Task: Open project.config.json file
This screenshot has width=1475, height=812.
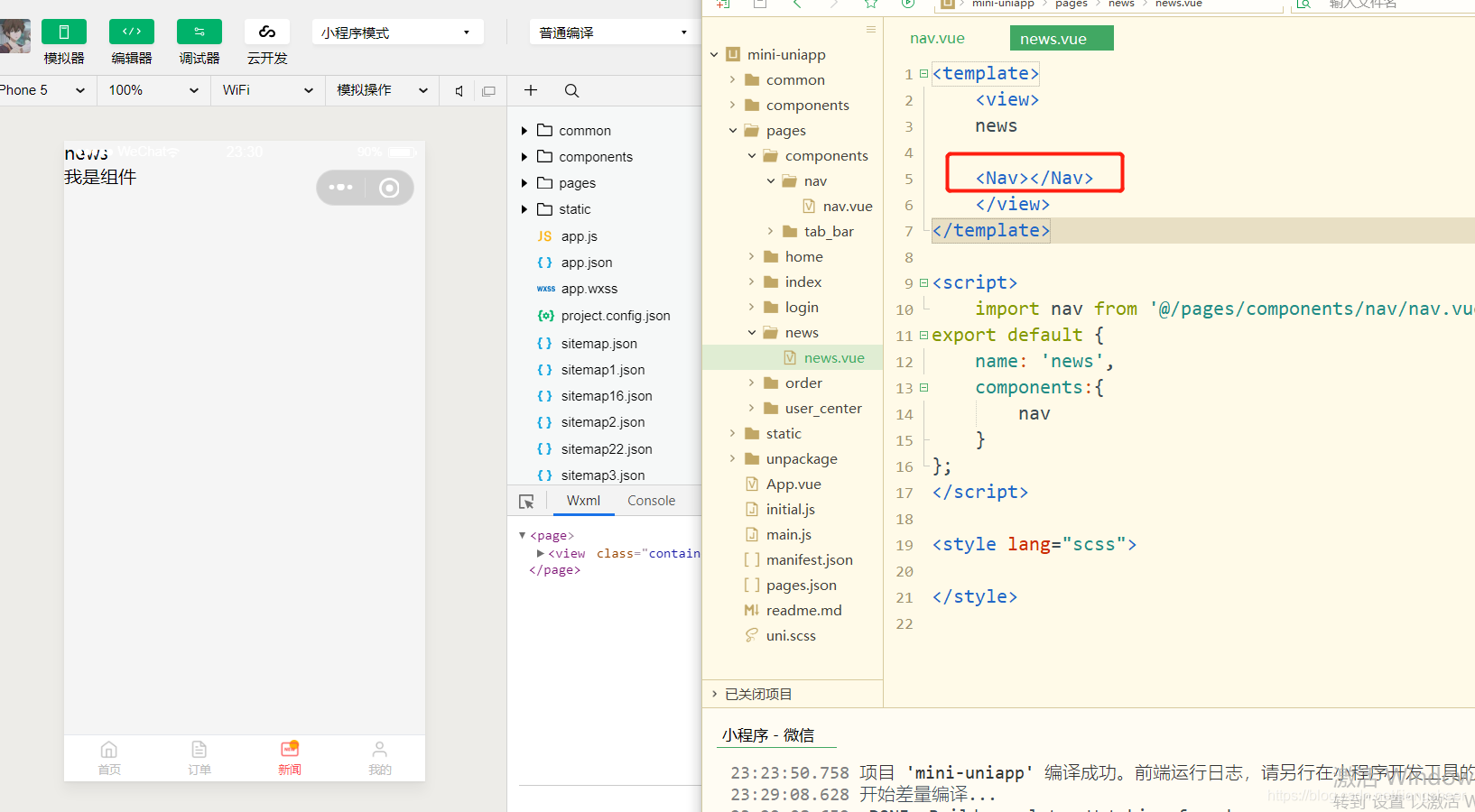Action: 615,316
